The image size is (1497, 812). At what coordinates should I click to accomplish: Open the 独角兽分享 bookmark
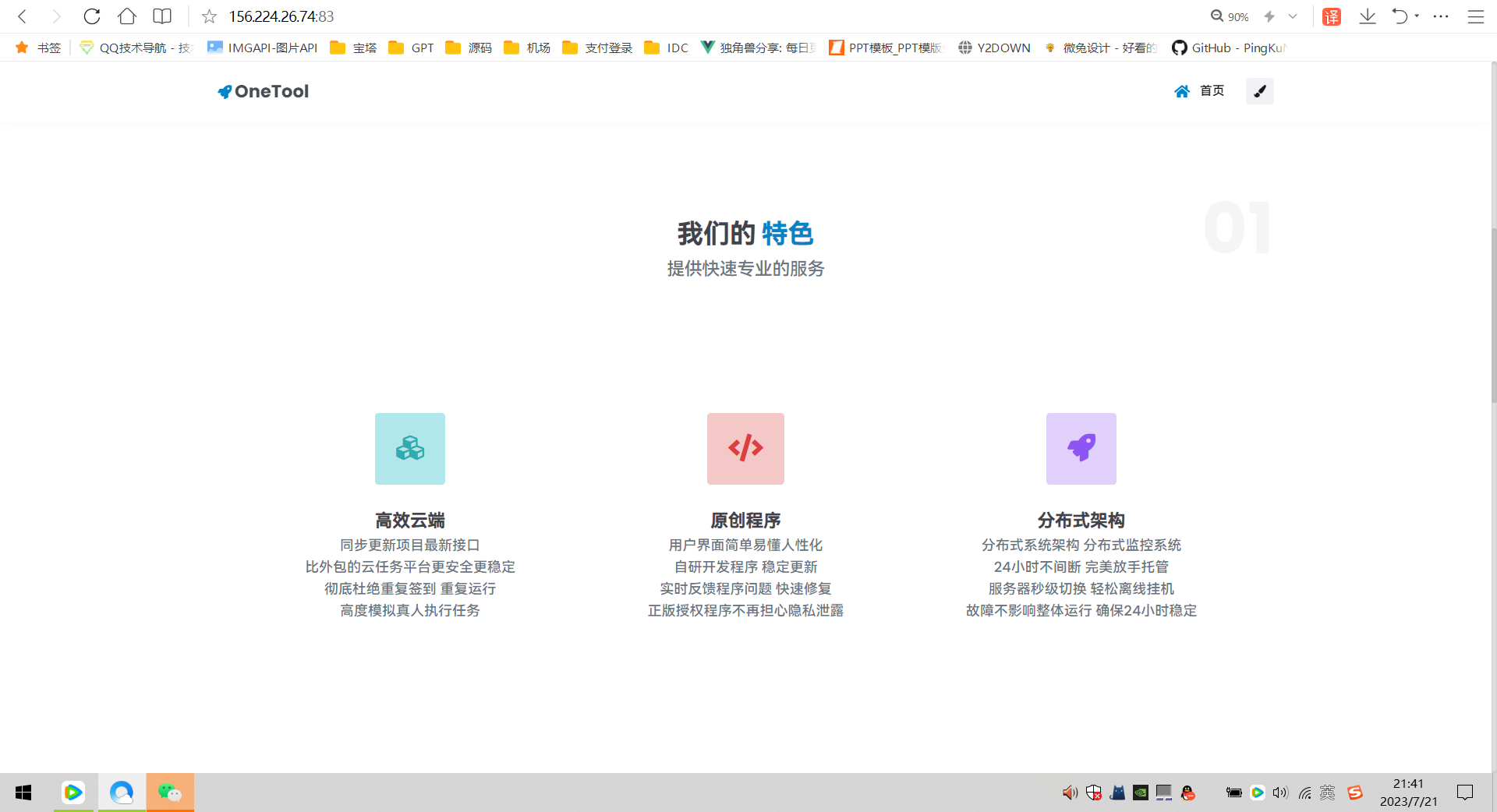759,48
